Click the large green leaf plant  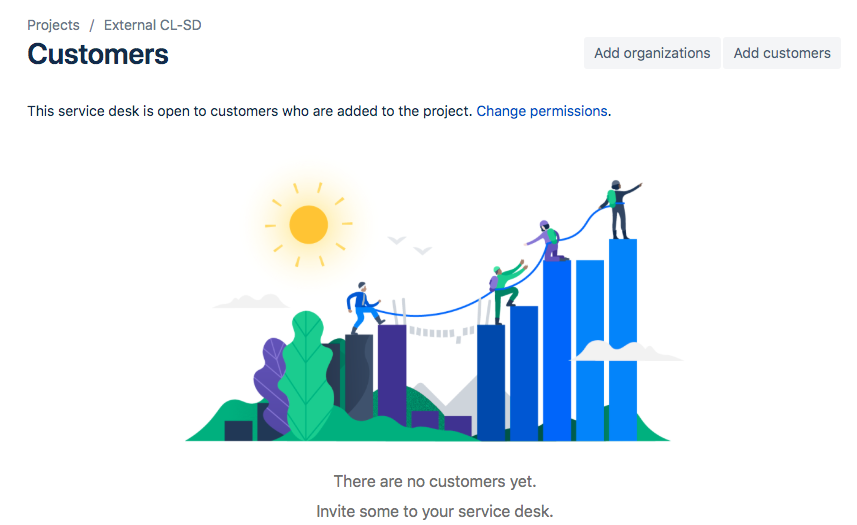307,375
